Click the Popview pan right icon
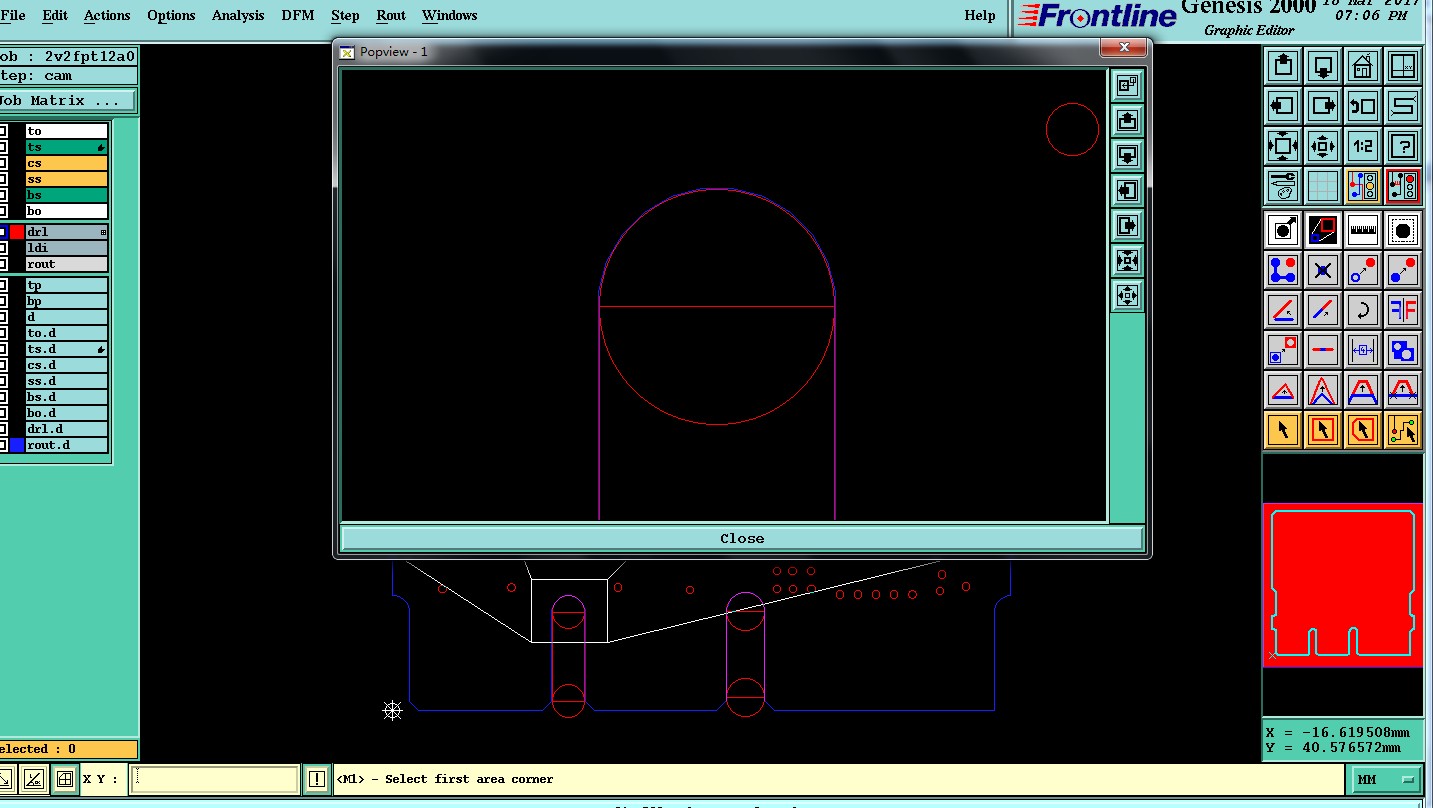The height and width of the screenshot is (808, 1433). click(1128, 225)
